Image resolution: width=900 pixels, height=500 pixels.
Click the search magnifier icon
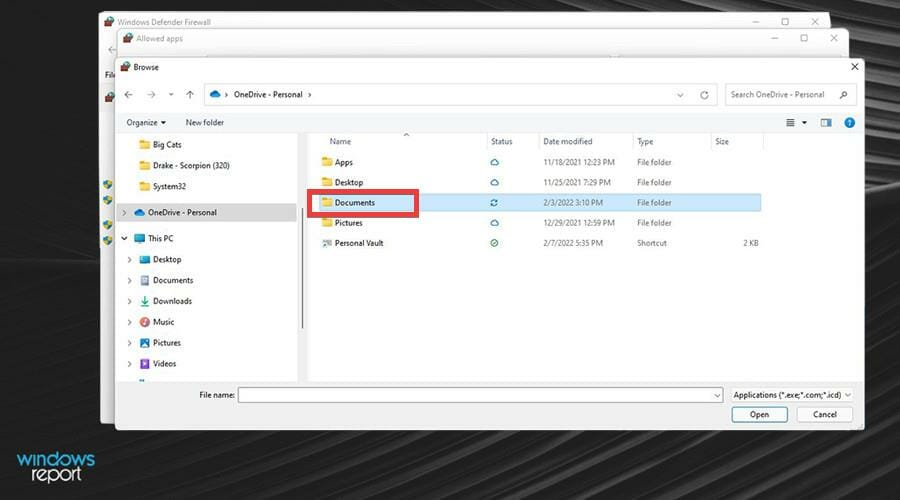pyautogui.click(x=843, y=95)
